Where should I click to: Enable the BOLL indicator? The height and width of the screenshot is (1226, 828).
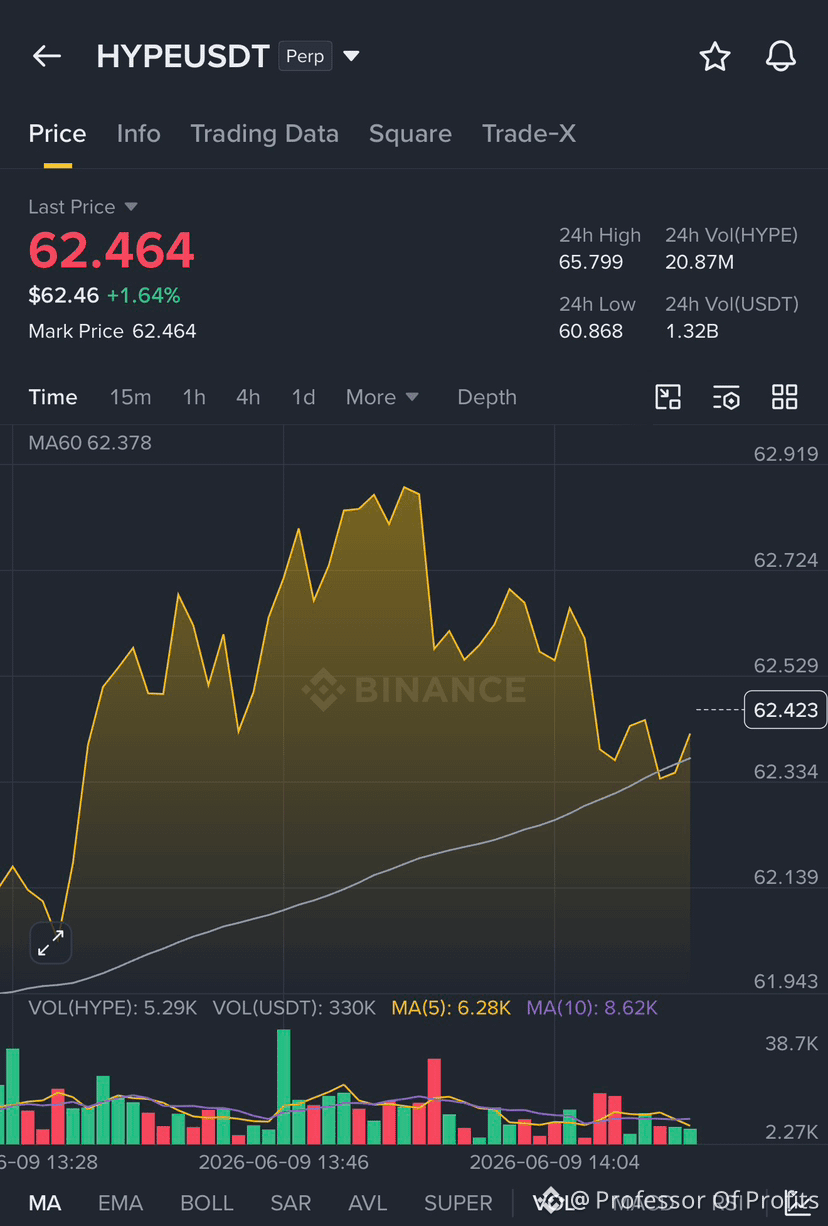pos(207,1203)
